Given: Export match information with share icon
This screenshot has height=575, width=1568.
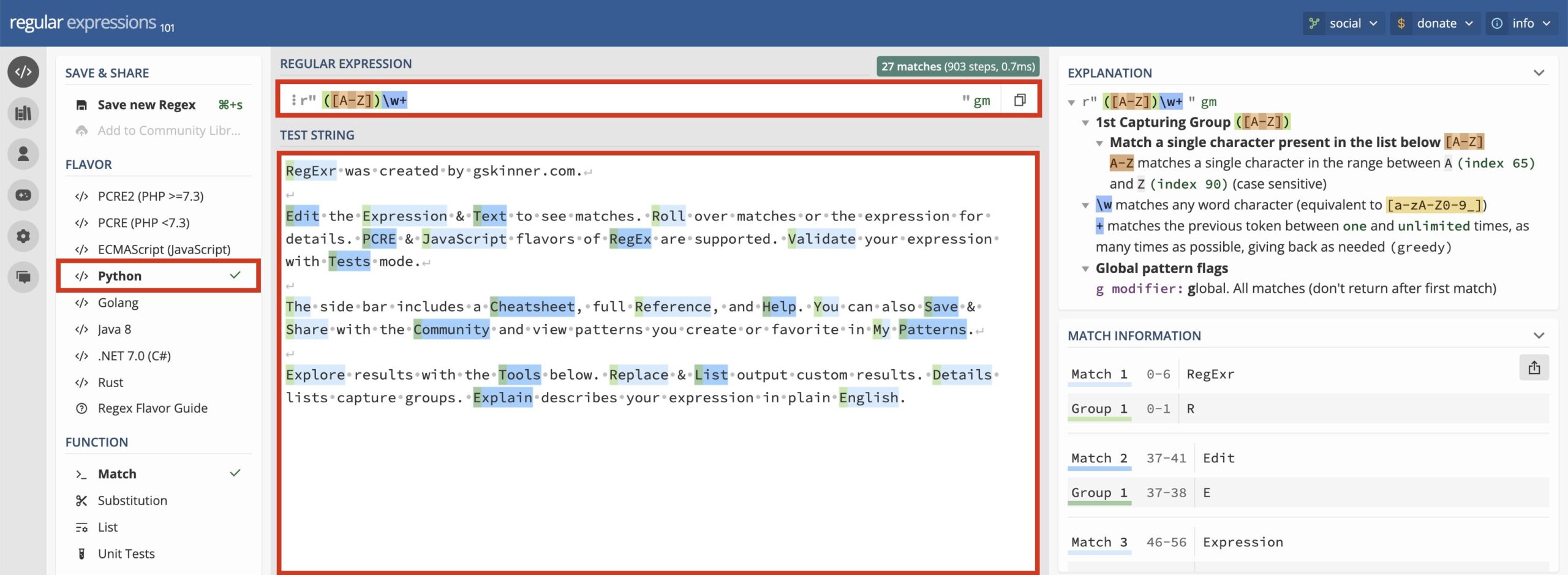Looking at the screenshot, I should click(x=1534, y=367).
